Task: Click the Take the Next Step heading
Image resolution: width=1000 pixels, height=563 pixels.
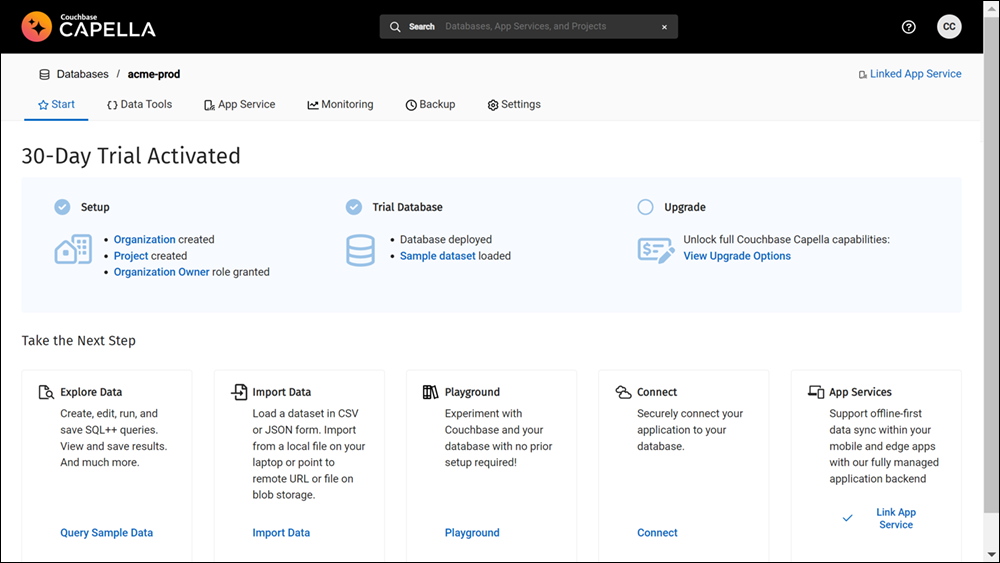Action: coord(78,340)
